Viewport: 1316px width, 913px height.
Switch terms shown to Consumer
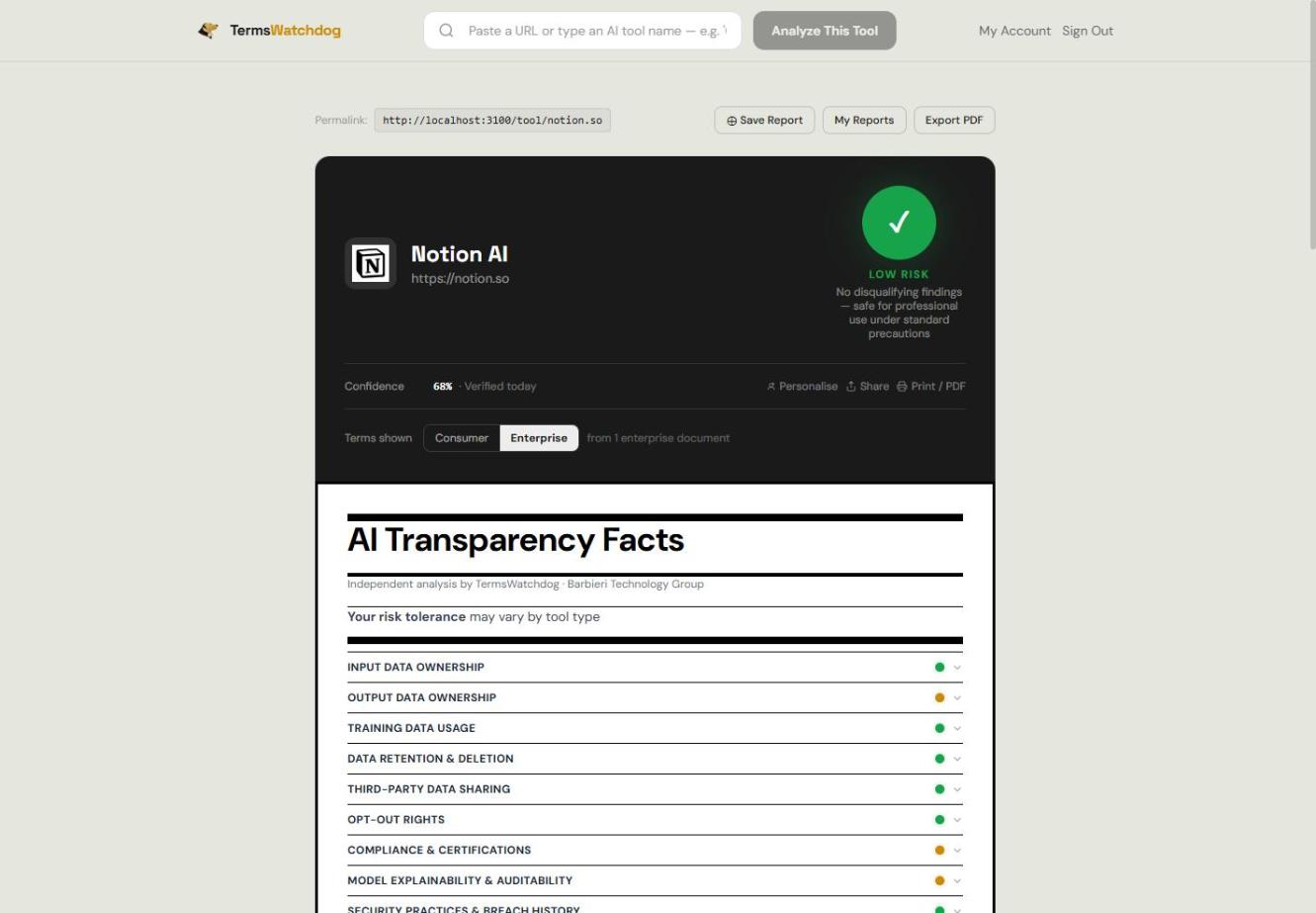coord(462,438)
